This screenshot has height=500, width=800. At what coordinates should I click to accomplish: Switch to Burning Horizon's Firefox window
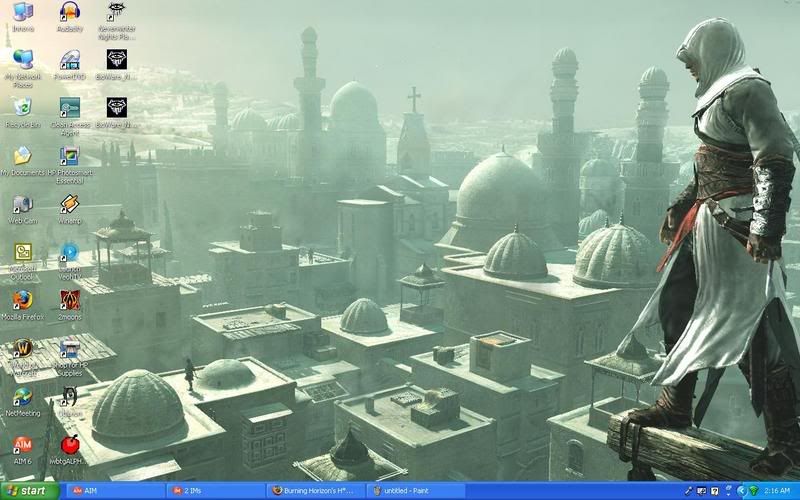tap(316, 491)
